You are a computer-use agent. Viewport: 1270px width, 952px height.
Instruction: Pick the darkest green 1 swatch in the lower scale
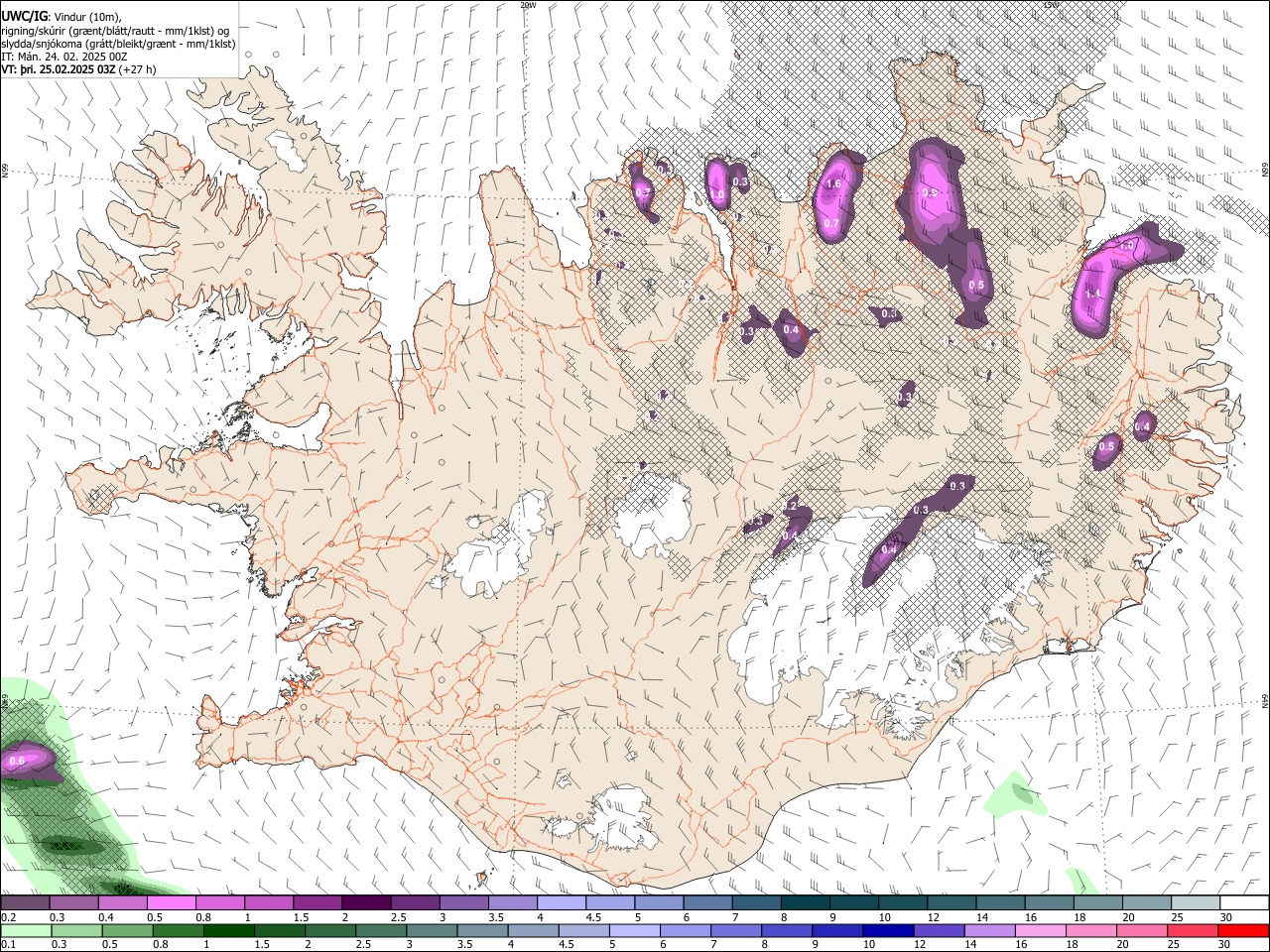click(x=228, y=930)
